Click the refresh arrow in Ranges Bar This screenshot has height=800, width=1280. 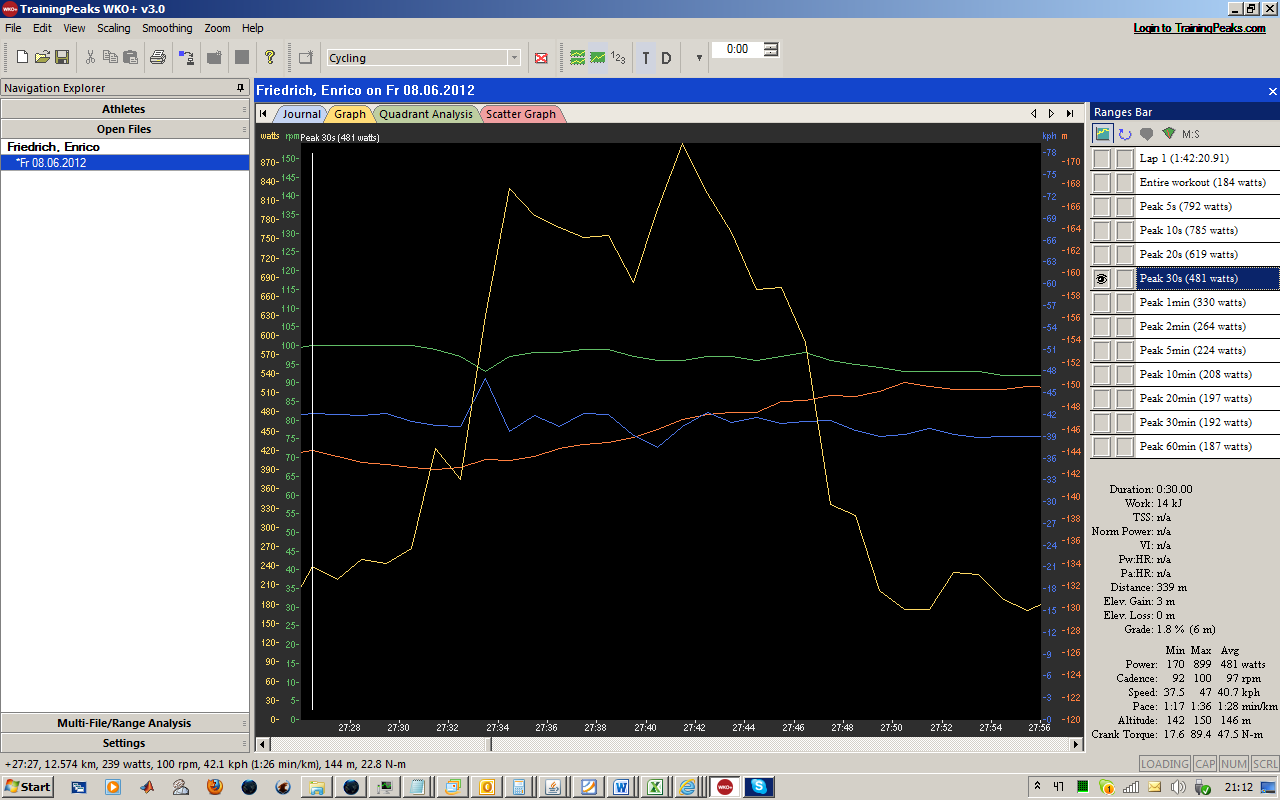(x=1125, y=133)
